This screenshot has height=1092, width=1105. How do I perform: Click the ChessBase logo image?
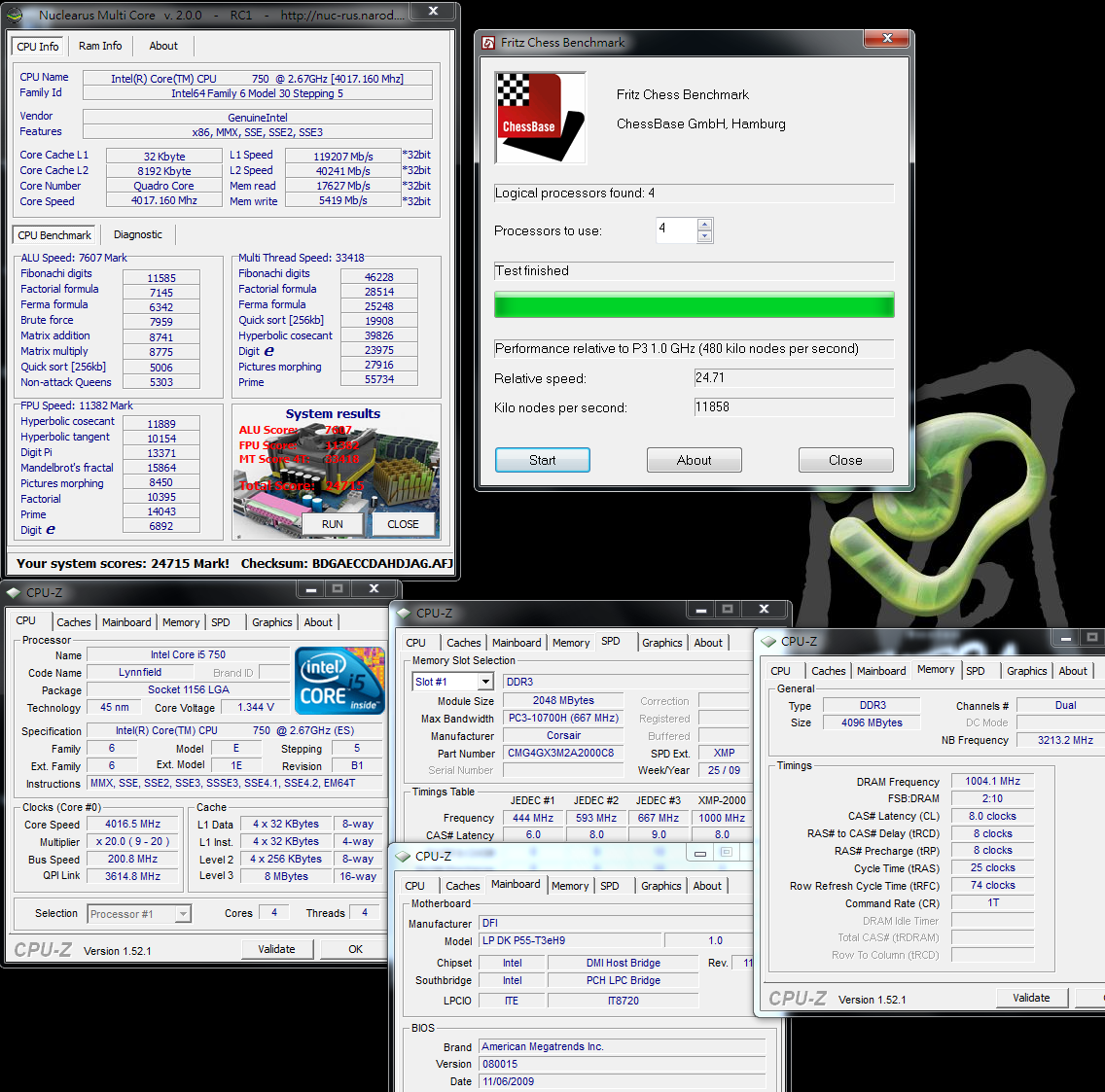point(541,118)
